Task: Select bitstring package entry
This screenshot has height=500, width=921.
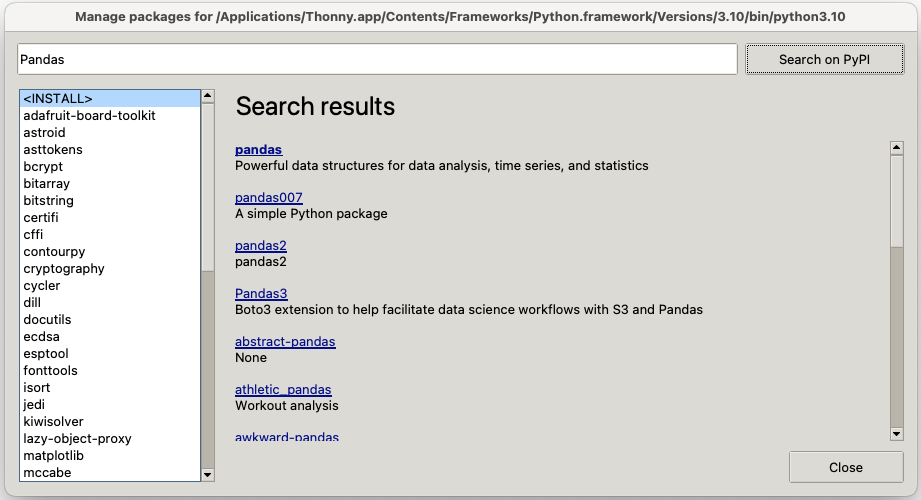Action: (110, 201)
